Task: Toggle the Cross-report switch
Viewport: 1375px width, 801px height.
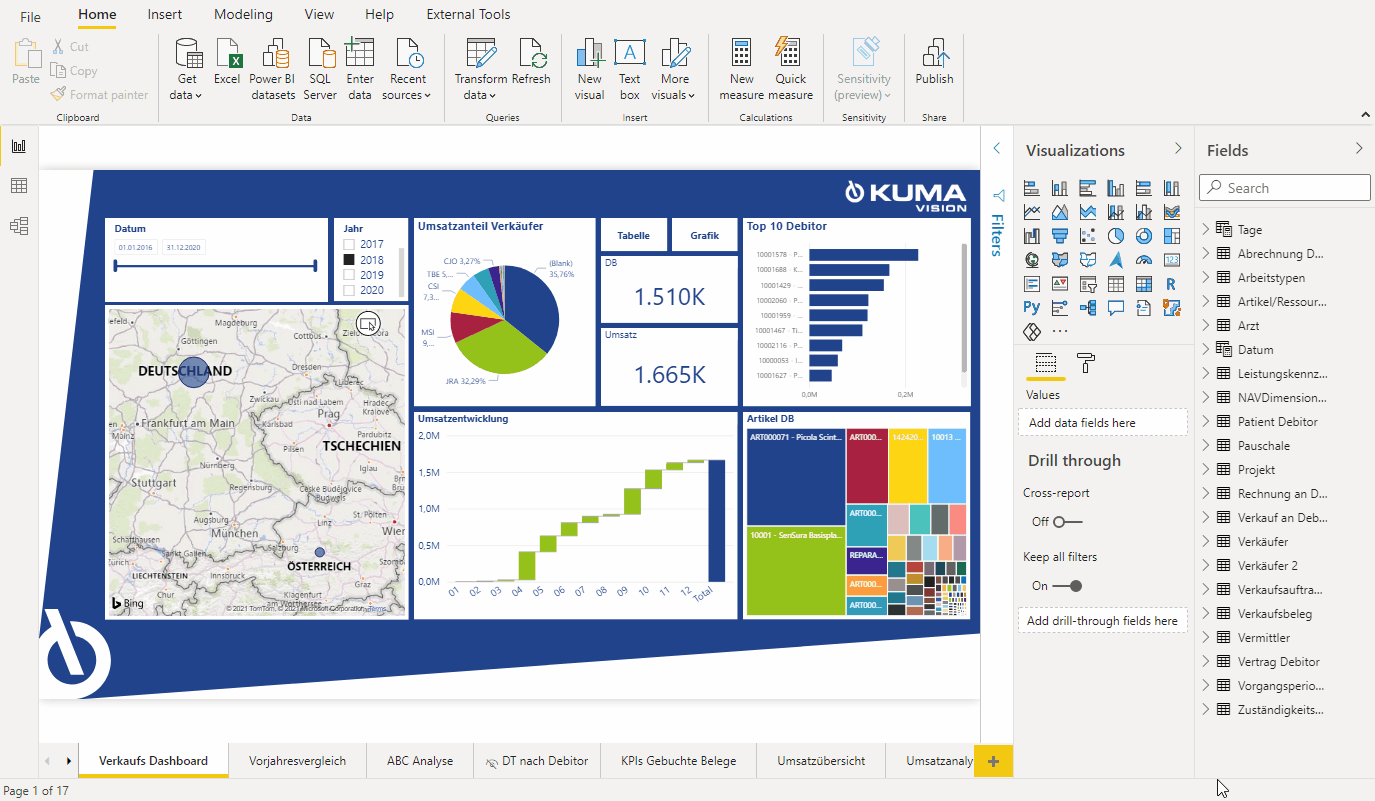Action: tap(1067, 522)
